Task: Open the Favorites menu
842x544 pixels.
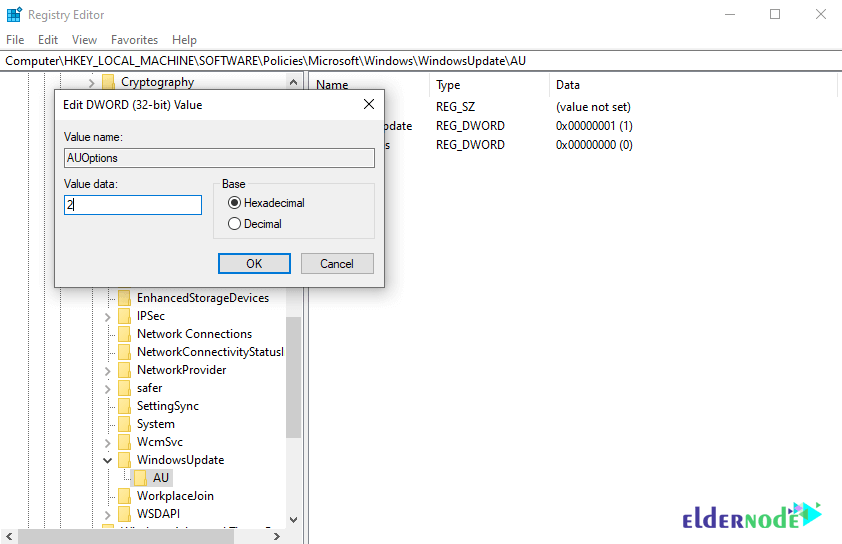Action: click(134, 40)
